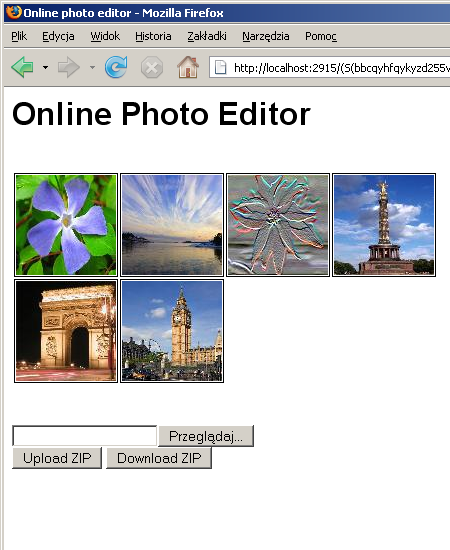Image resolution: width=450 pixels, height=550 pixels.
Task: Open the Narzędzia menu
Action: pos(266,36)
